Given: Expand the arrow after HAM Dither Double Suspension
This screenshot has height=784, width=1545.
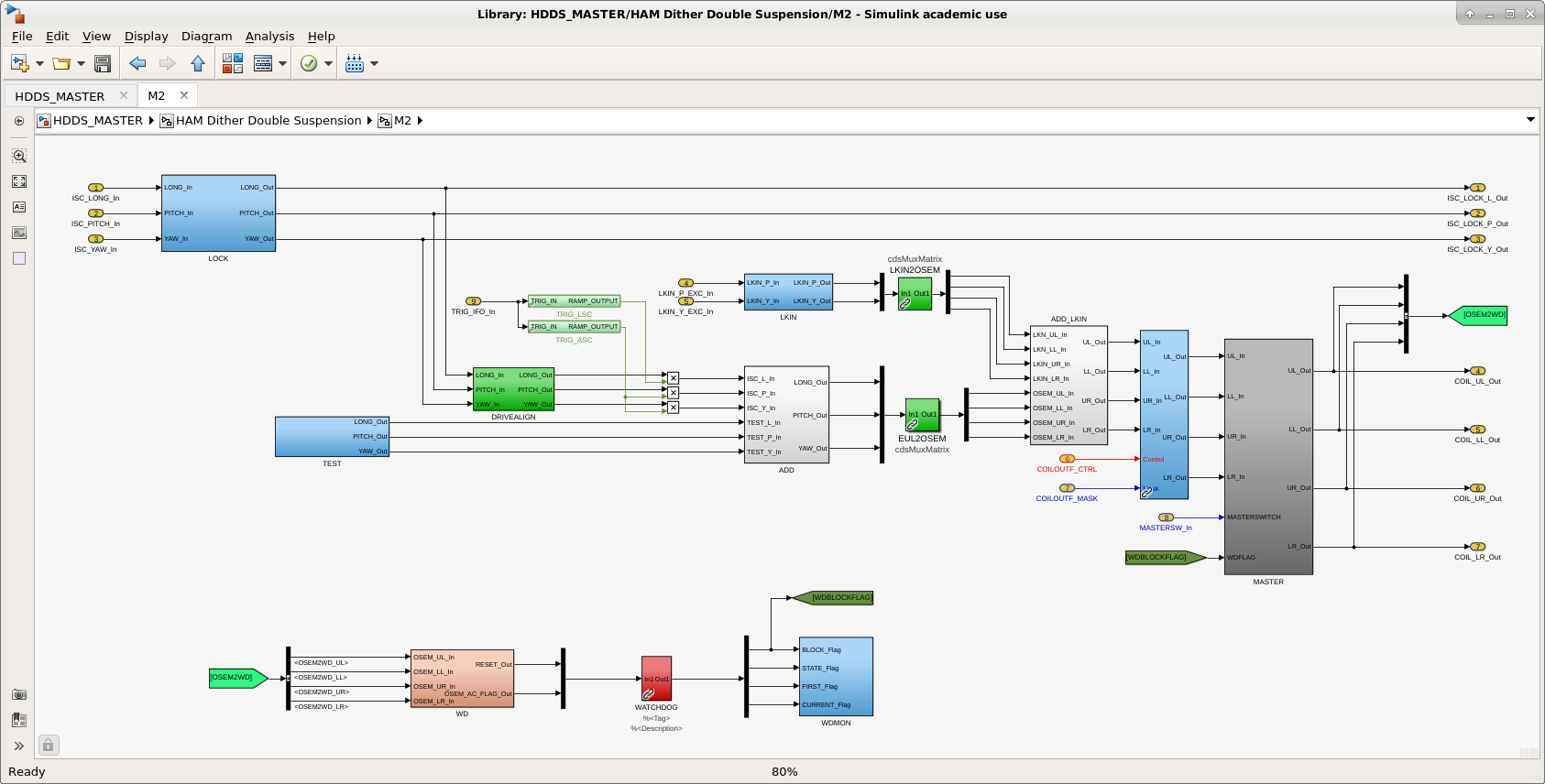Looking at the screenshot, I should [x=369, y=121].
